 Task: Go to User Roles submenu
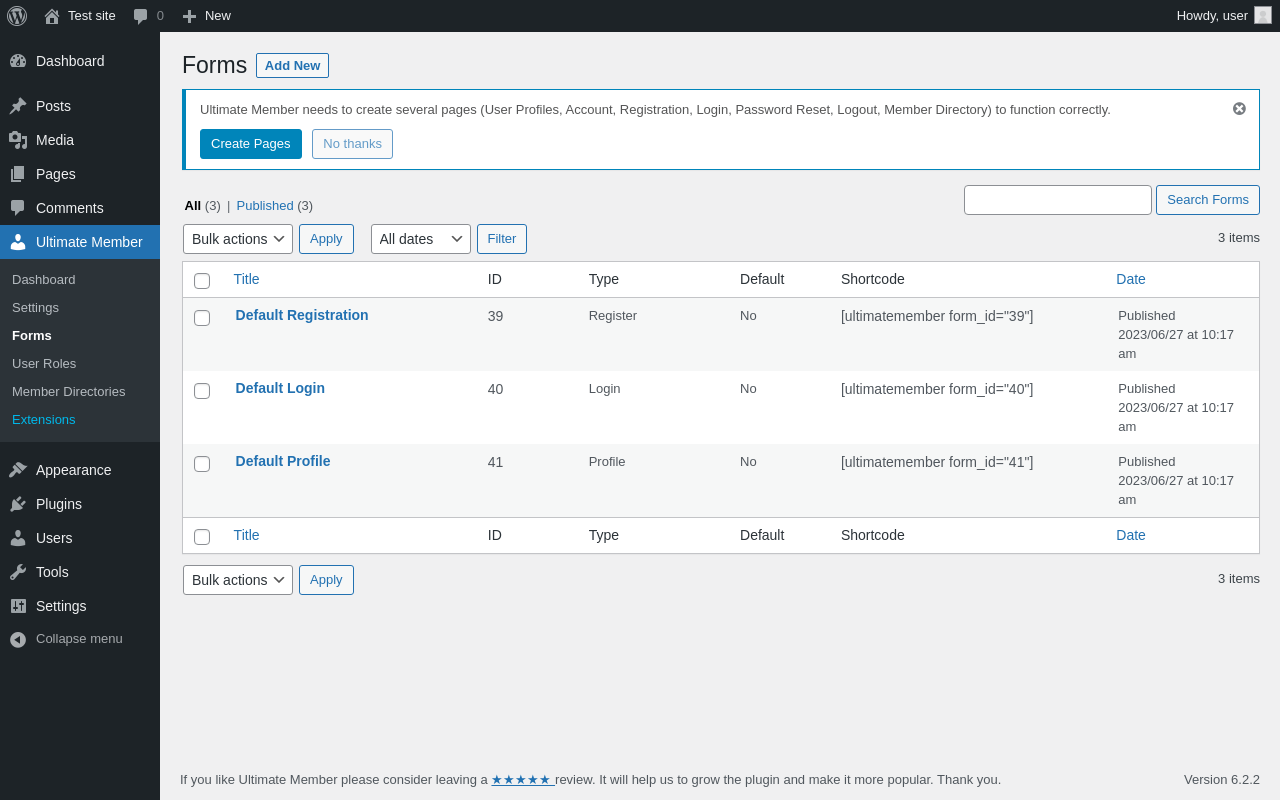[x=44, y=364]
